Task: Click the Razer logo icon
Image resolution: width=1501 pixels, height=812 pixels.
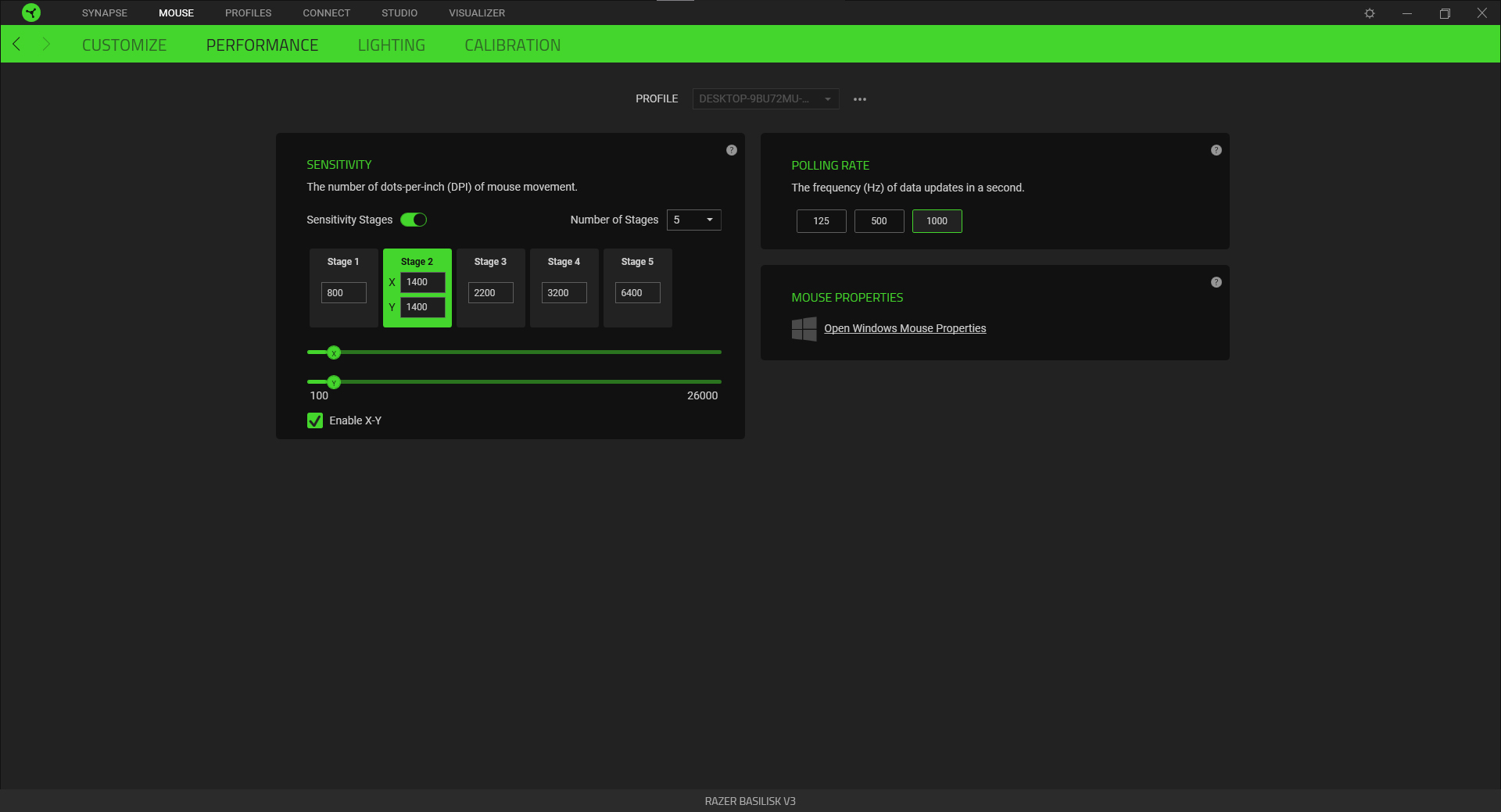Action: click(x=31, y=13)
